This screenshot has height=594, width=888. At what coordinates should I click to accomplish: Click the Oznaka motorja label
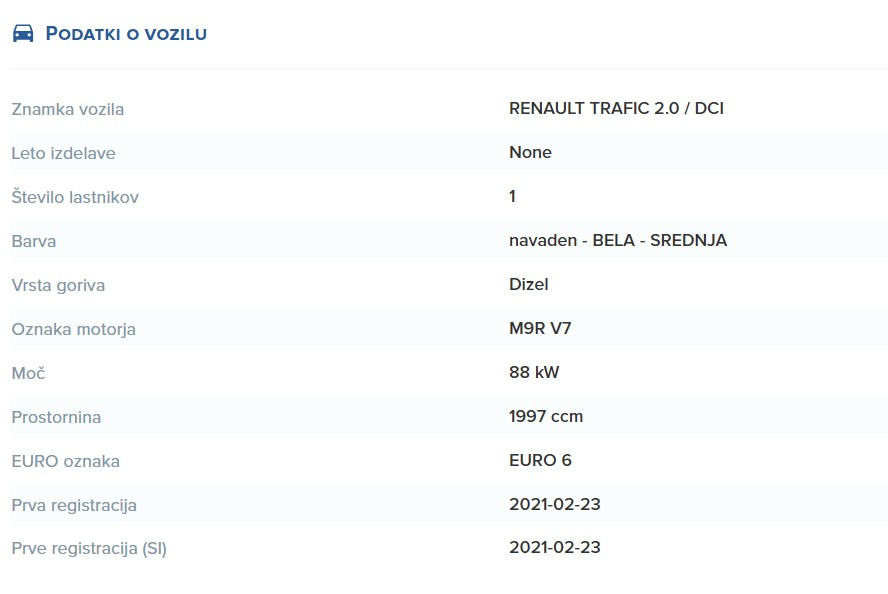[74, 329]
